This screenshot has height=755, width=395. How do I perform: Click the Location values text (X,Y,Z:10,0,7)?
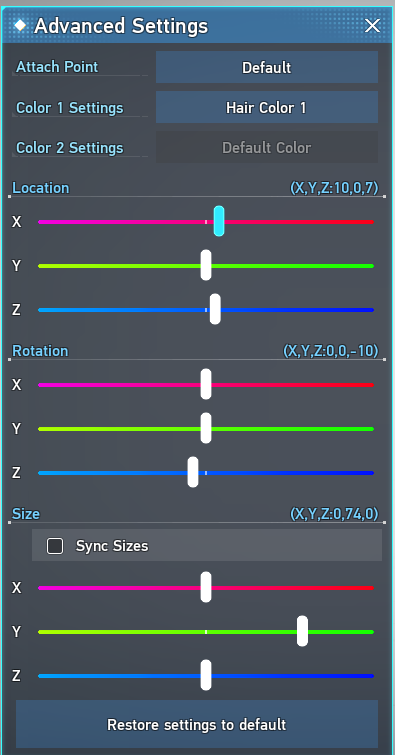click(x=334, y=188)
